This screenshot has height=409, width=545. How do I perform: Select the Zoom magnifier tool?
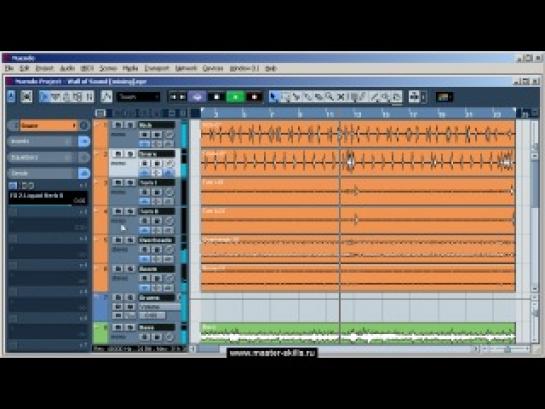pos(330,97)
